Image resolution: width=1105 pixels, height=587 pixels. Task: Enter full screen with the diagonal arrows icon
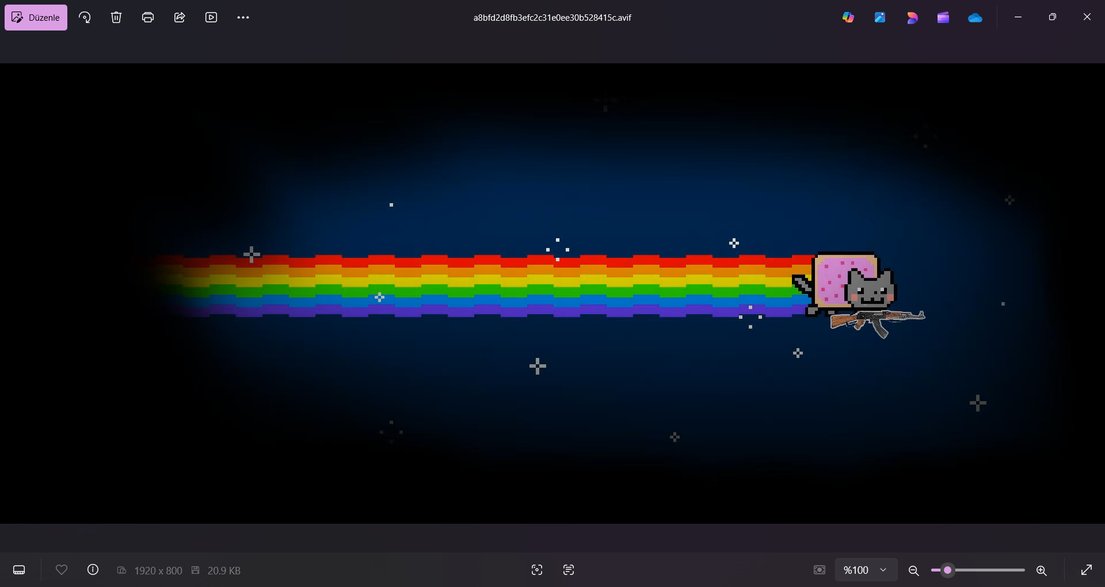pos(1087,570)
